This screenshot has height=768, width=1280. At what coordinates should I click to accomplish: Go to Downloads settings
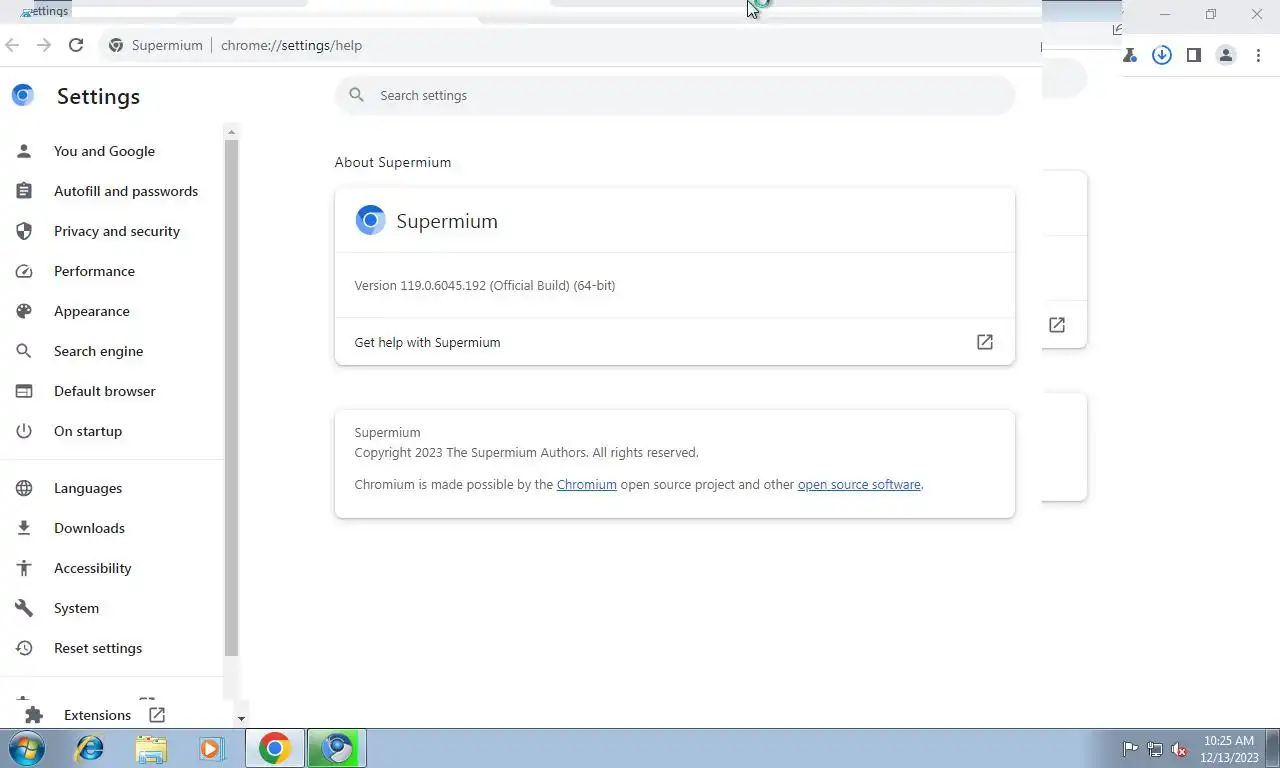tap(89, 528)
